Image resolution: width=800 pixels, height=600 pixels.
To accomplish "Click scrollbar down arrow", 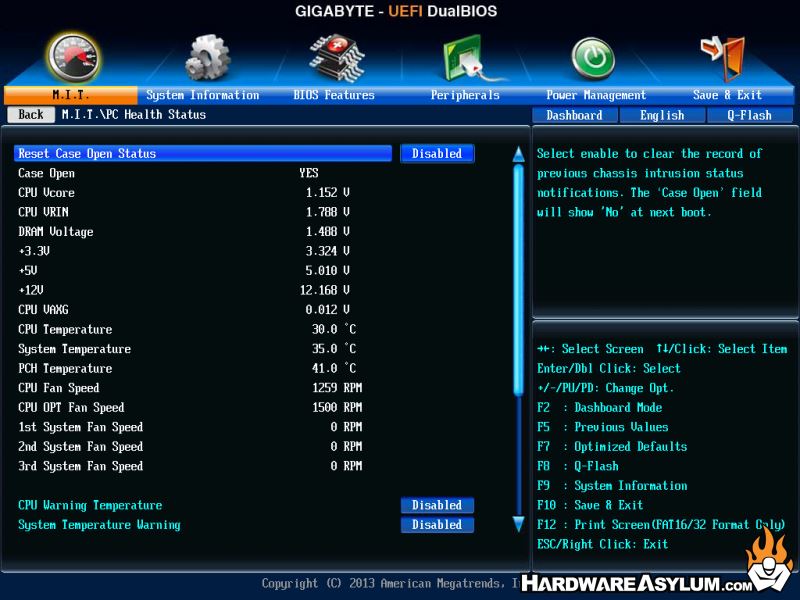I will (518, 524).
